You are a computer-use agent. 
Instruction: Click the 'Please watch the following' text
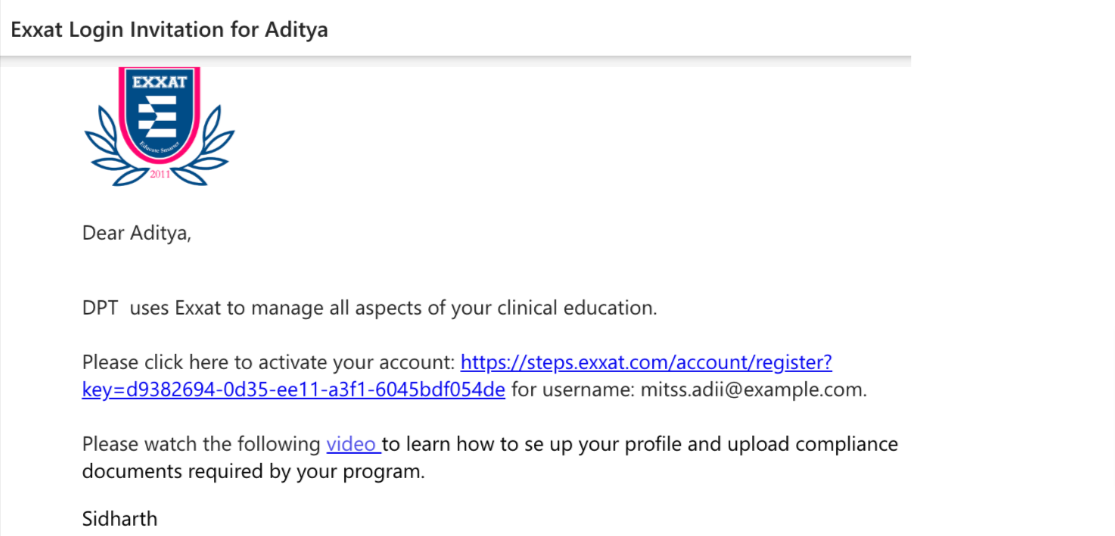coord(201,444)
